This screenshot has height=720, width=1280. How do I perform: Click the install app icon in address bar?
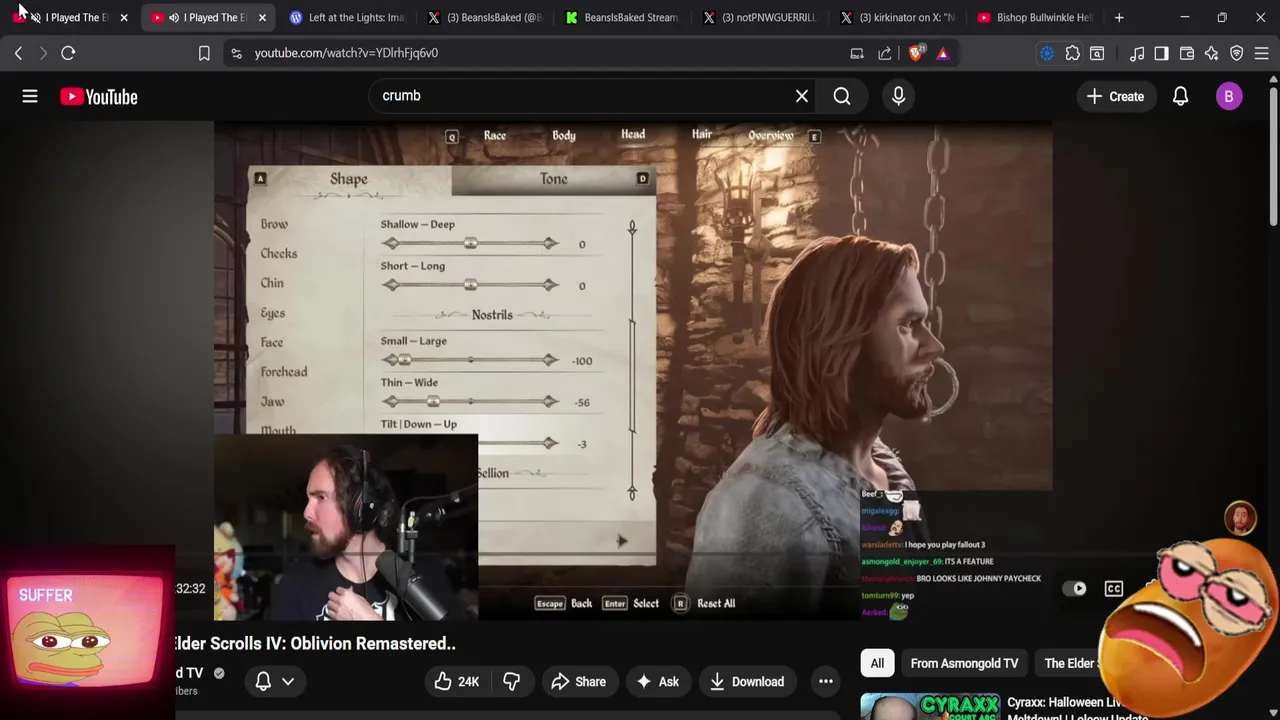point(857,53)
